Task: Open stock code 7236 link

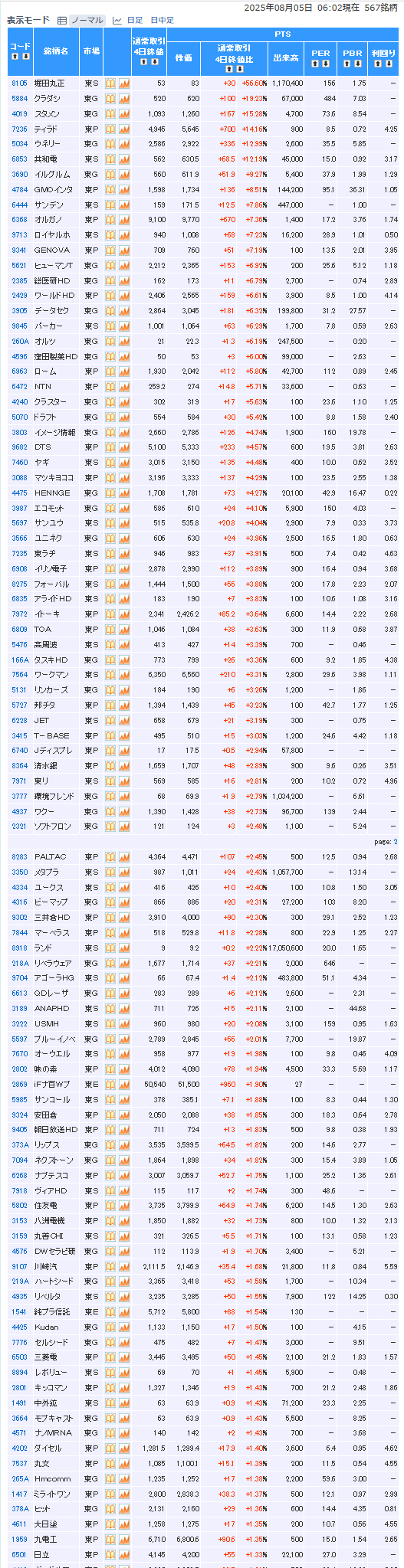Action: pyautogui.click(x=19, y=129)
